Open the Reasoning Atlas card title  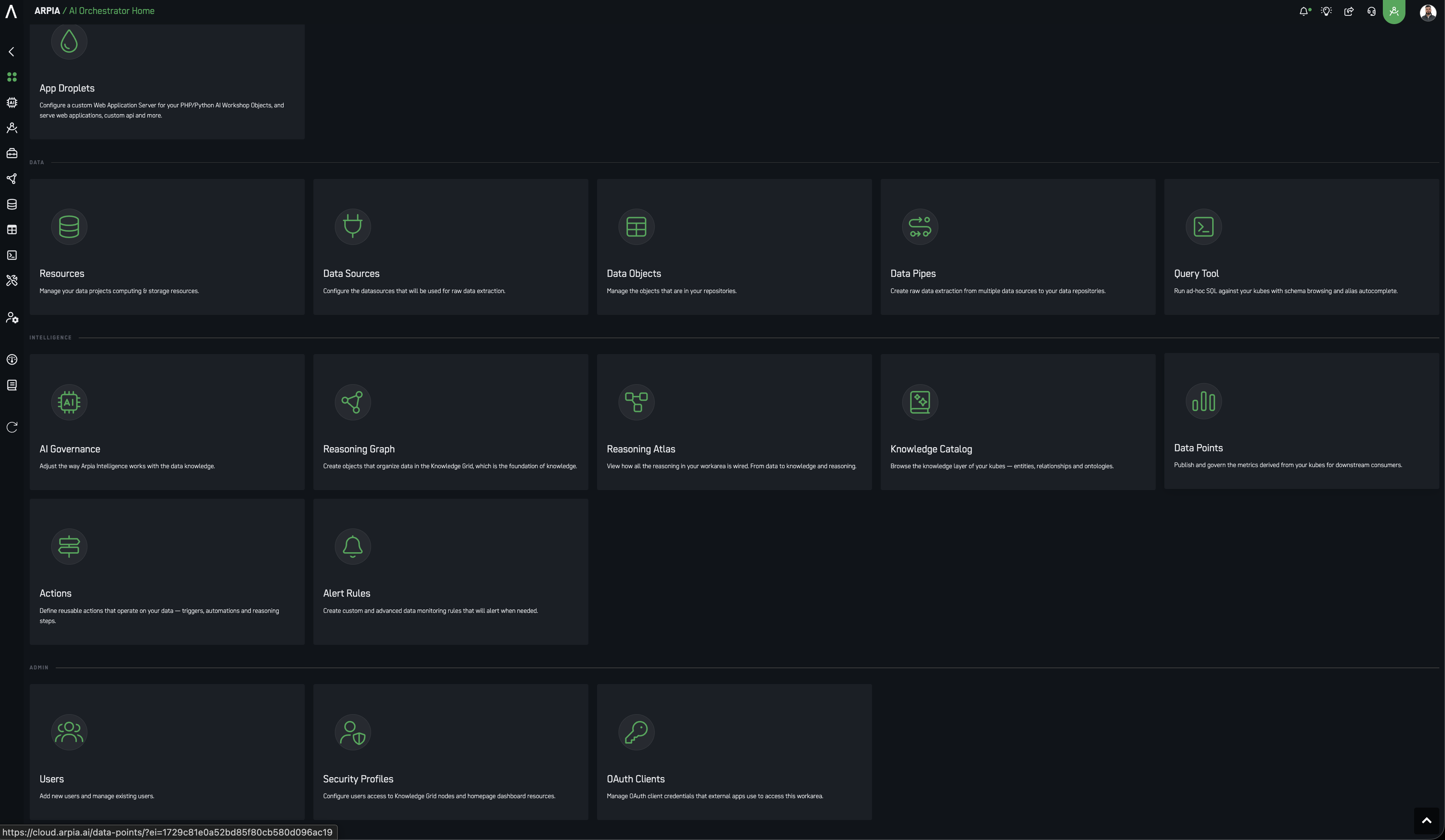(641, 449)
